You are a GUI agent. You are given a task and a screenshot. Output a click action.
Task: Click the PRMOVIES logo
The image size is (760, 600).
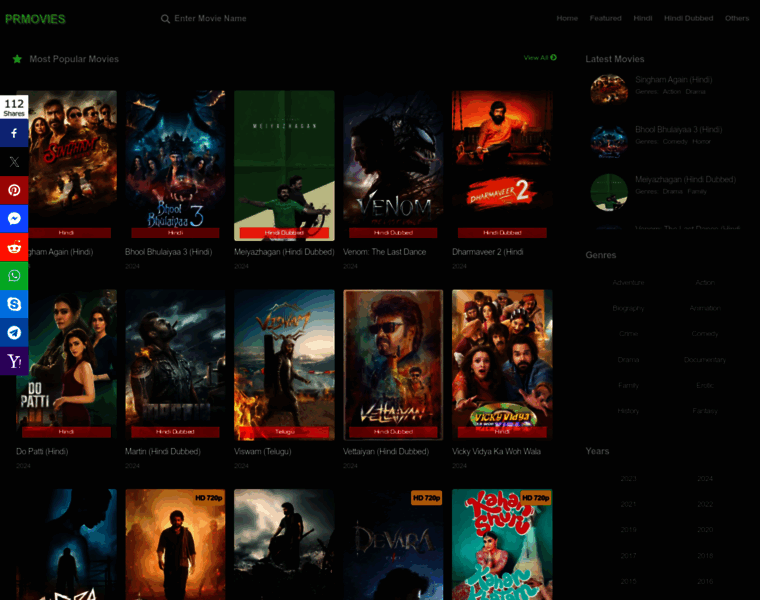tap(35, 19)
